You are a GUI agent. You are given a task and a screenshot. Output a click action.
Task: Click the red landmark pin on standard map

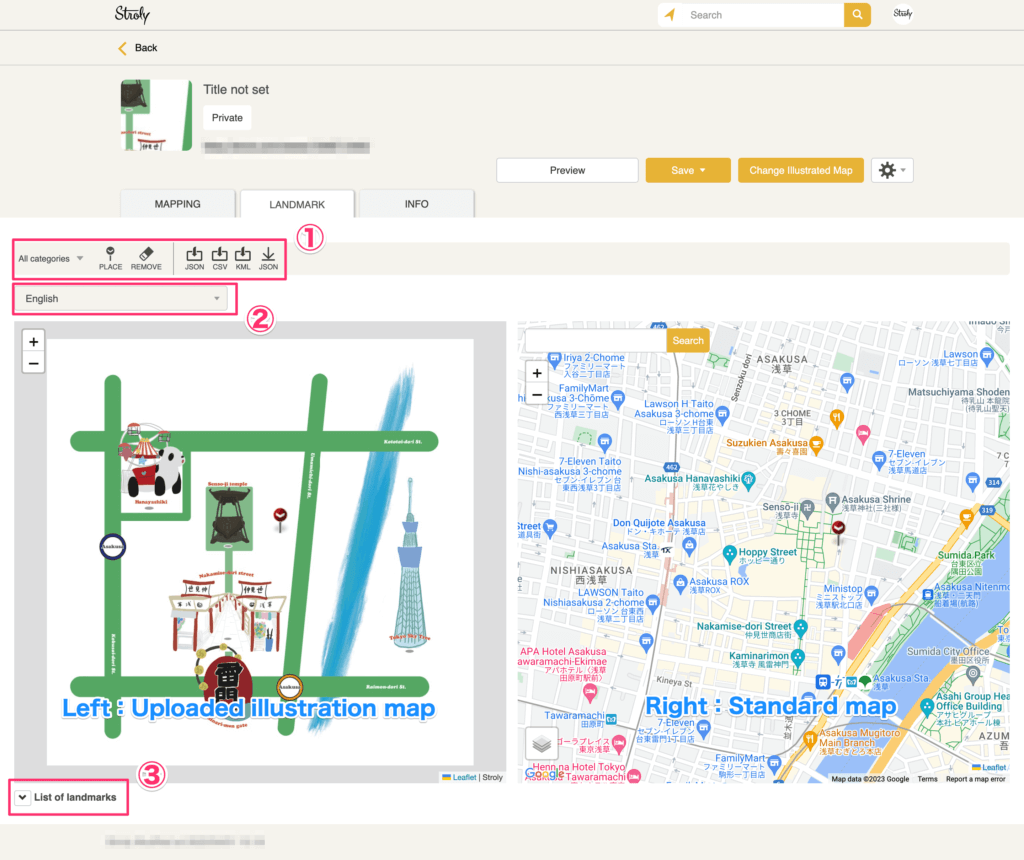coord(839,531)
